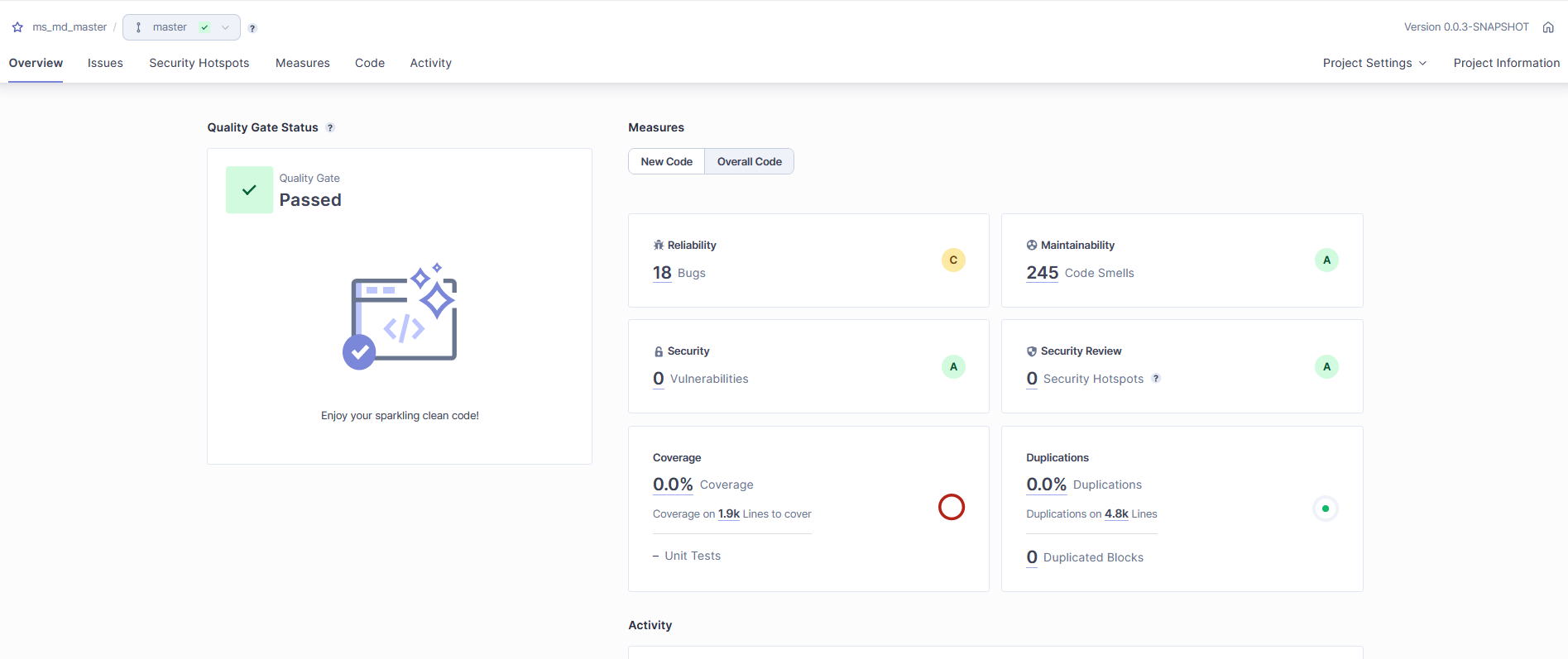This screenshot has height=659, width=1568.
Task: Click the help icon beside branch selector
Action: click(x=252, y=28)
